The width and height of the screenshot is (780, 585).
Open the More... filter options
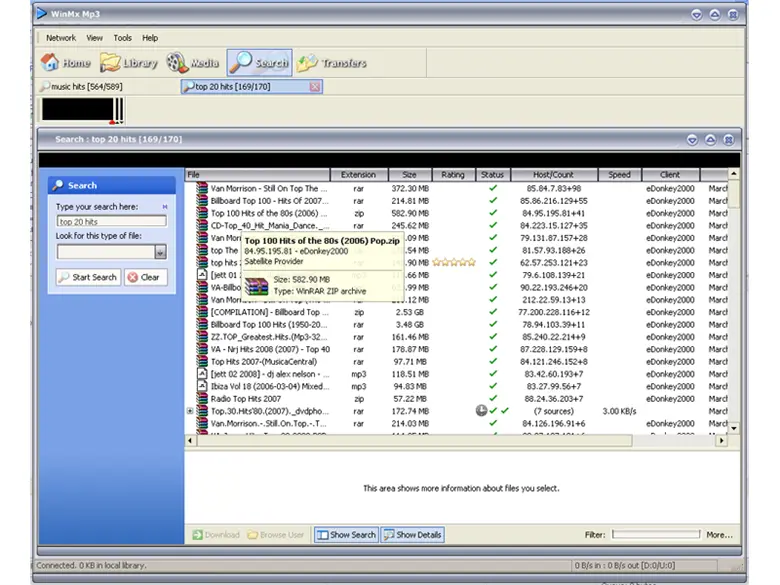point(719,535)
